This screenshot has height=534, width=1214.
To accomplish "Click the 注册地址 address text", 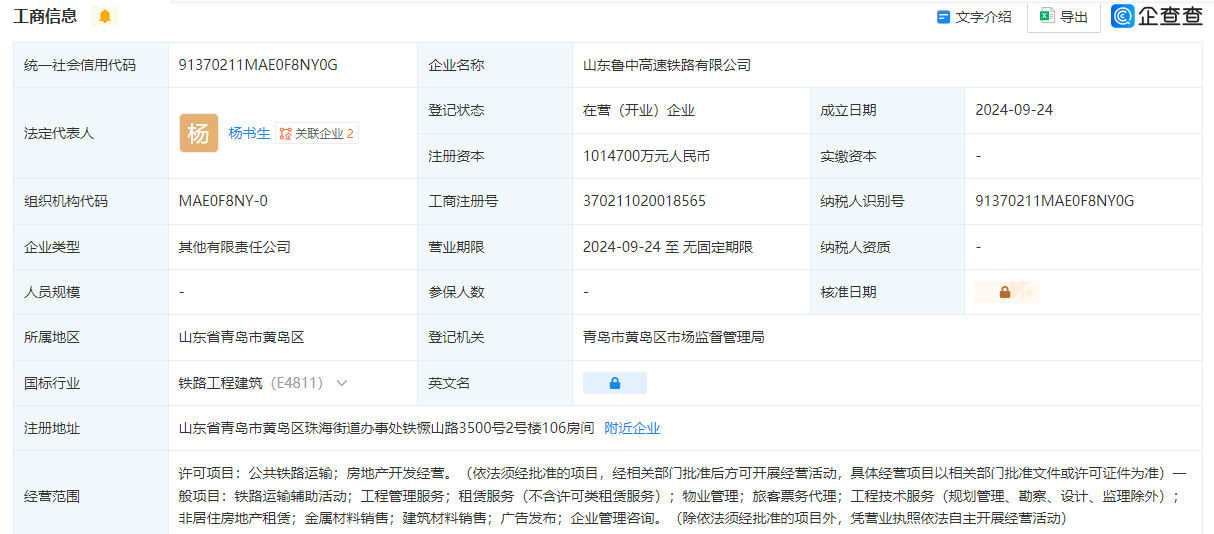I will click(x=386, y=428).
